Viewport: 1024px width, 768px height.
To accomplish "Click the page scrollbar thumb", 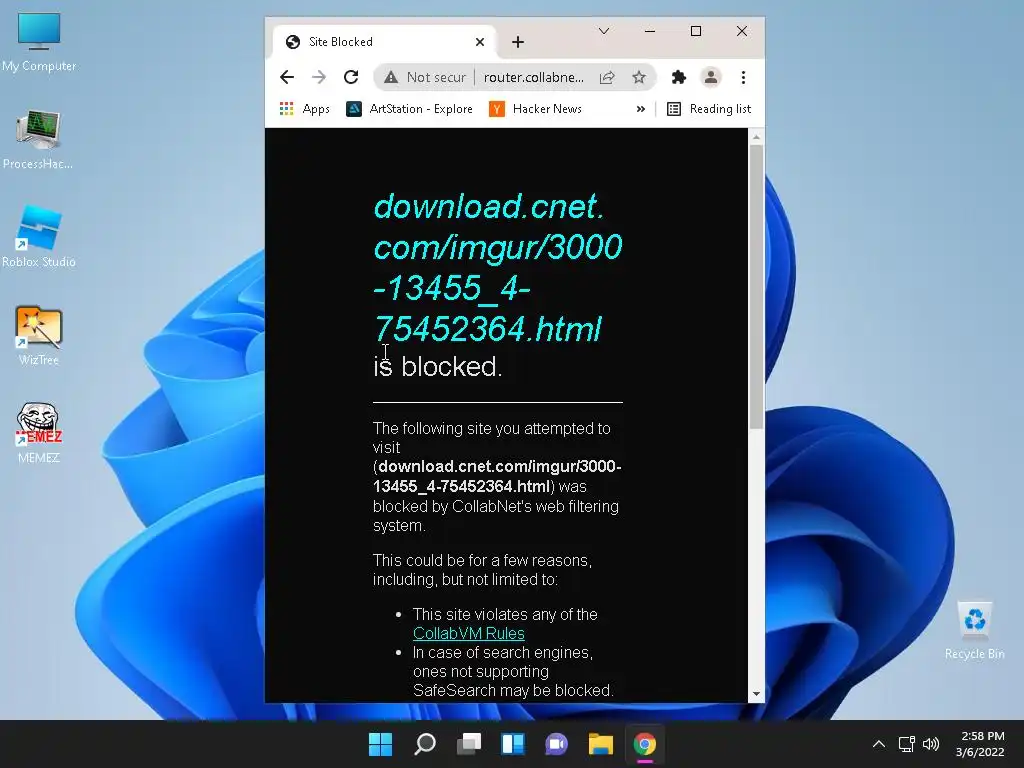I will click(x=756, y=287).
